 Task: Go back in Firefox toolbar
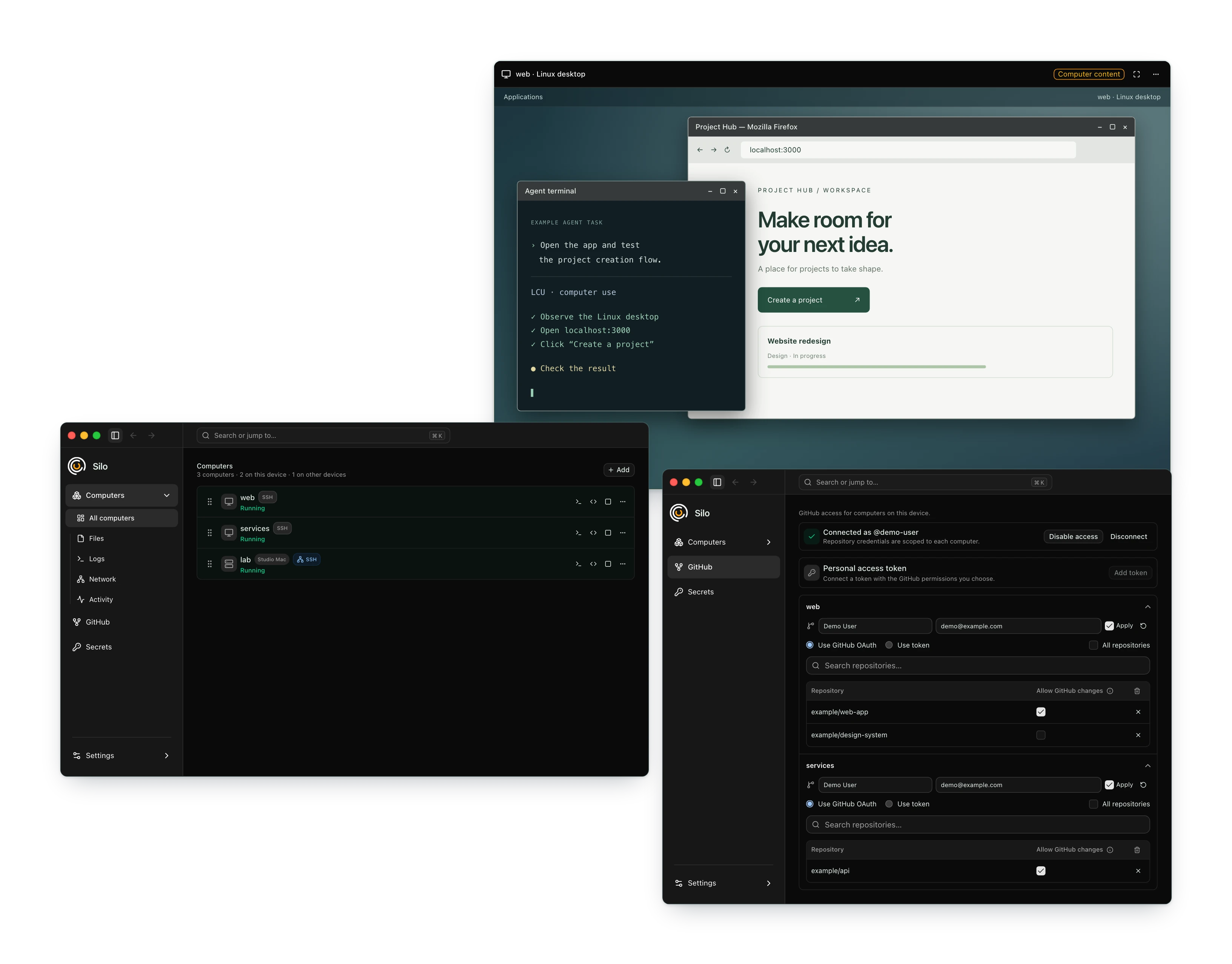pos(700,150)
